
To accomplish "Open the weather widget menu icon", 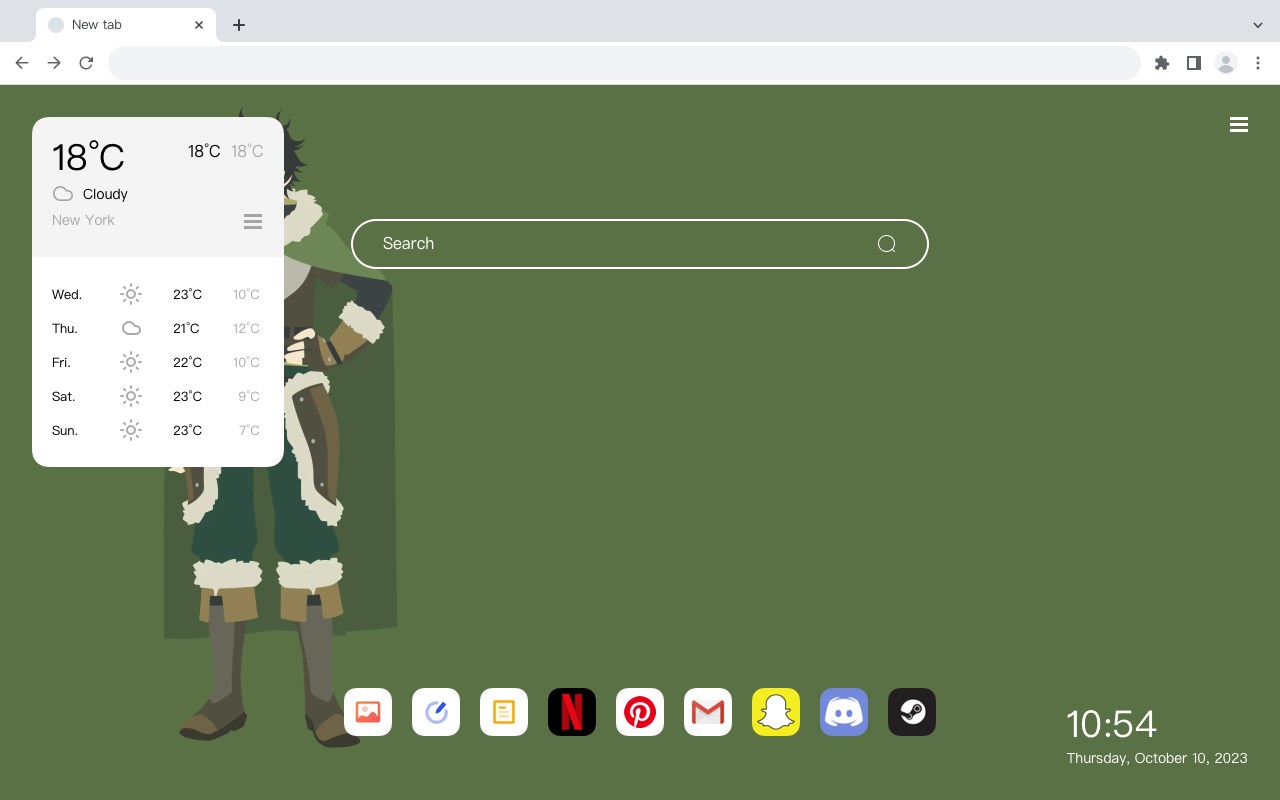I will 253,221.
